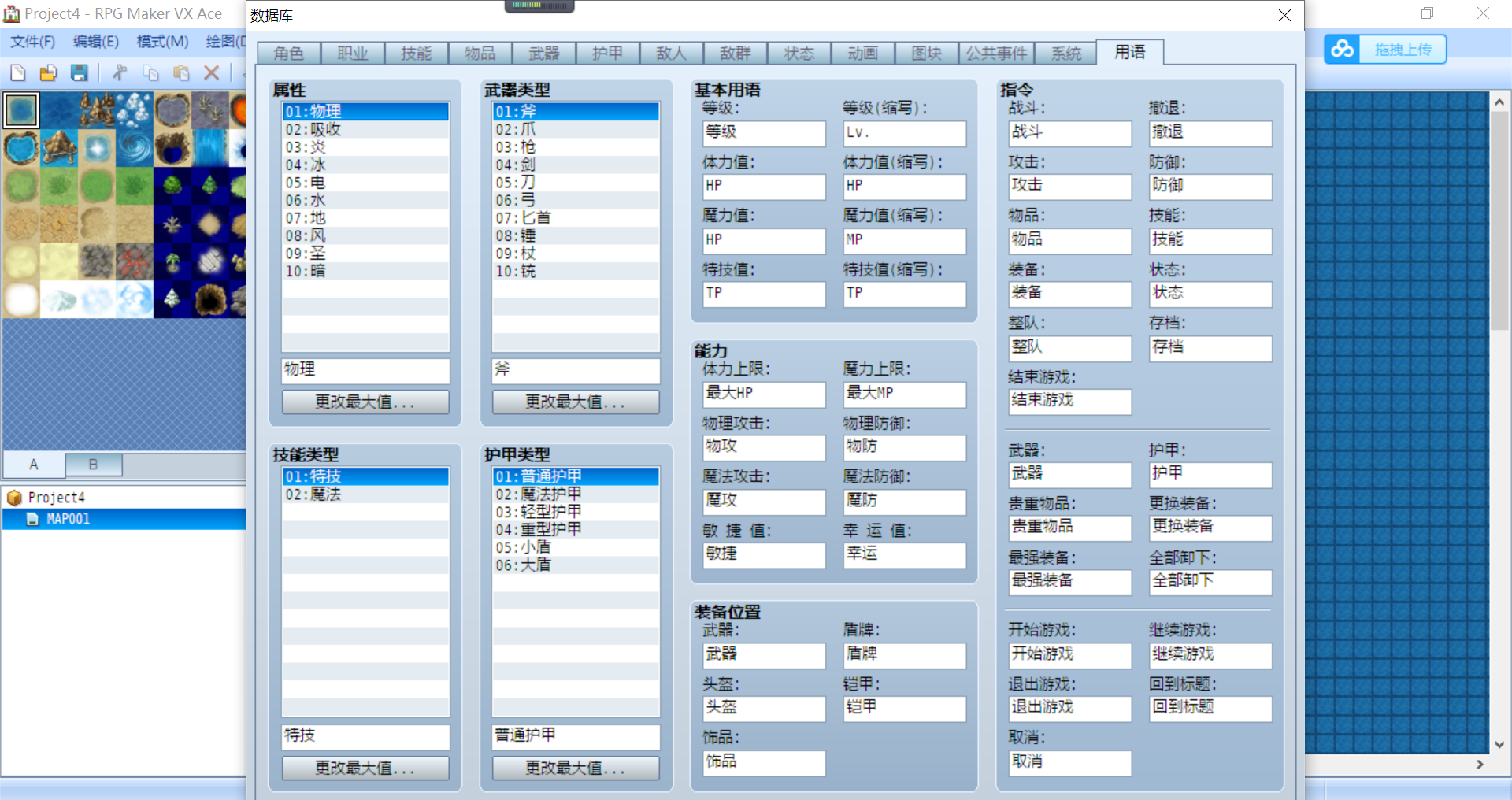Viewport: 1512px width, 800px height.
Task: Select the Project4 root node in the map tree
Action: [57, 498]
